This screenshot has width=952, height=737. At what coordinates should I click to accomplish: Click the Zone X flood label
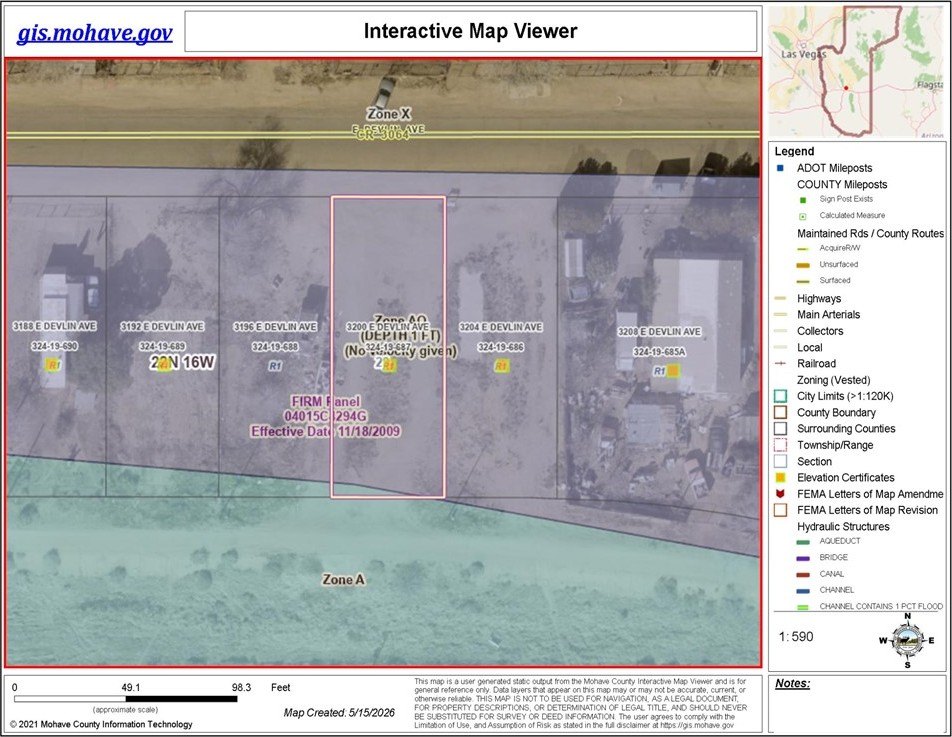tap(389, 114)
